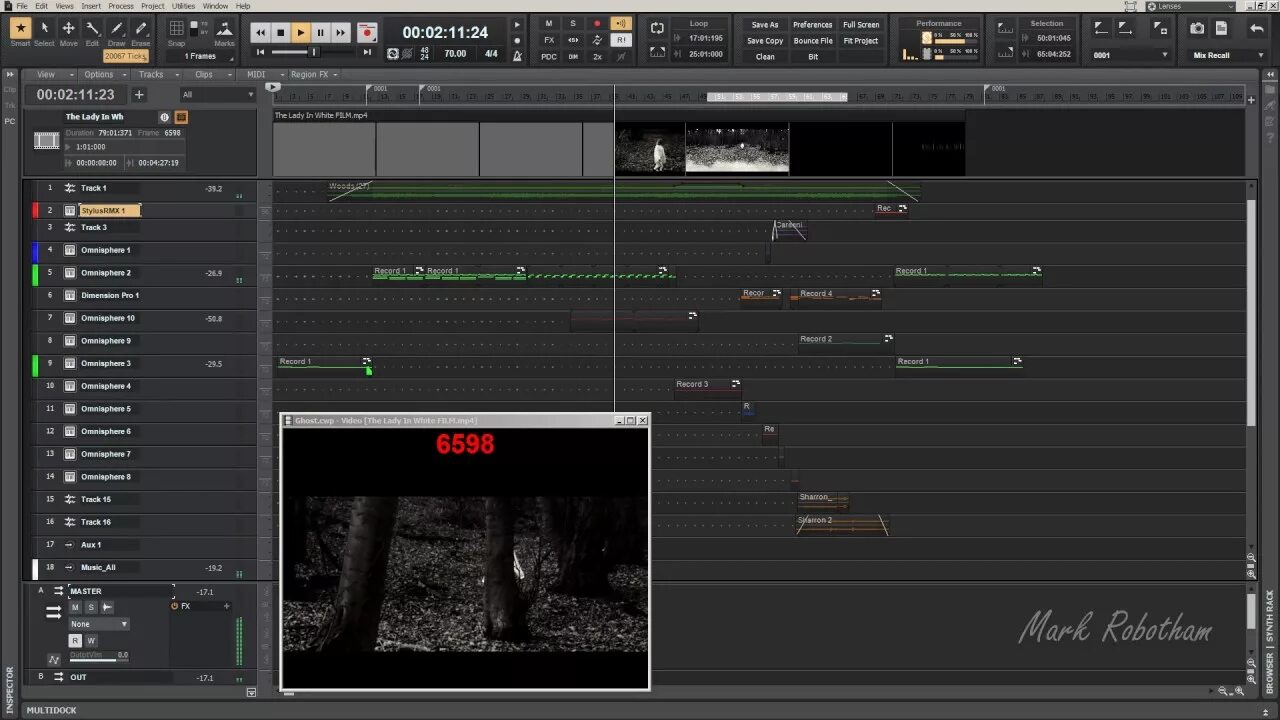Recall previous mix scene arrow icon
The height and width of the screenshot is (720, 1280).
(1257, 28)
